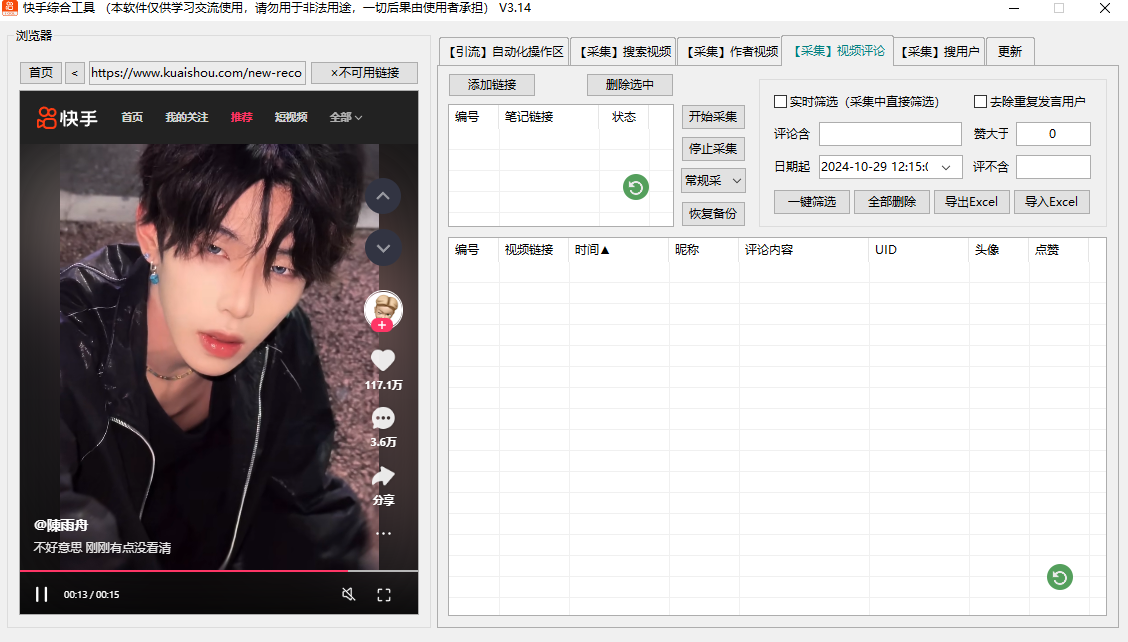Click the share arrow icon
The image size is (1128, 642).
point(383,476)
